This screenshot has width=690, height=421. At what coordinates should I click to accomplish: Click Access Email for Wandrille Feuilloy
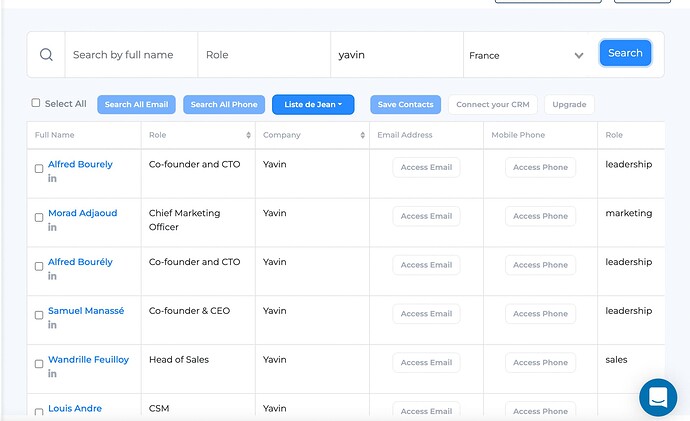426,362
